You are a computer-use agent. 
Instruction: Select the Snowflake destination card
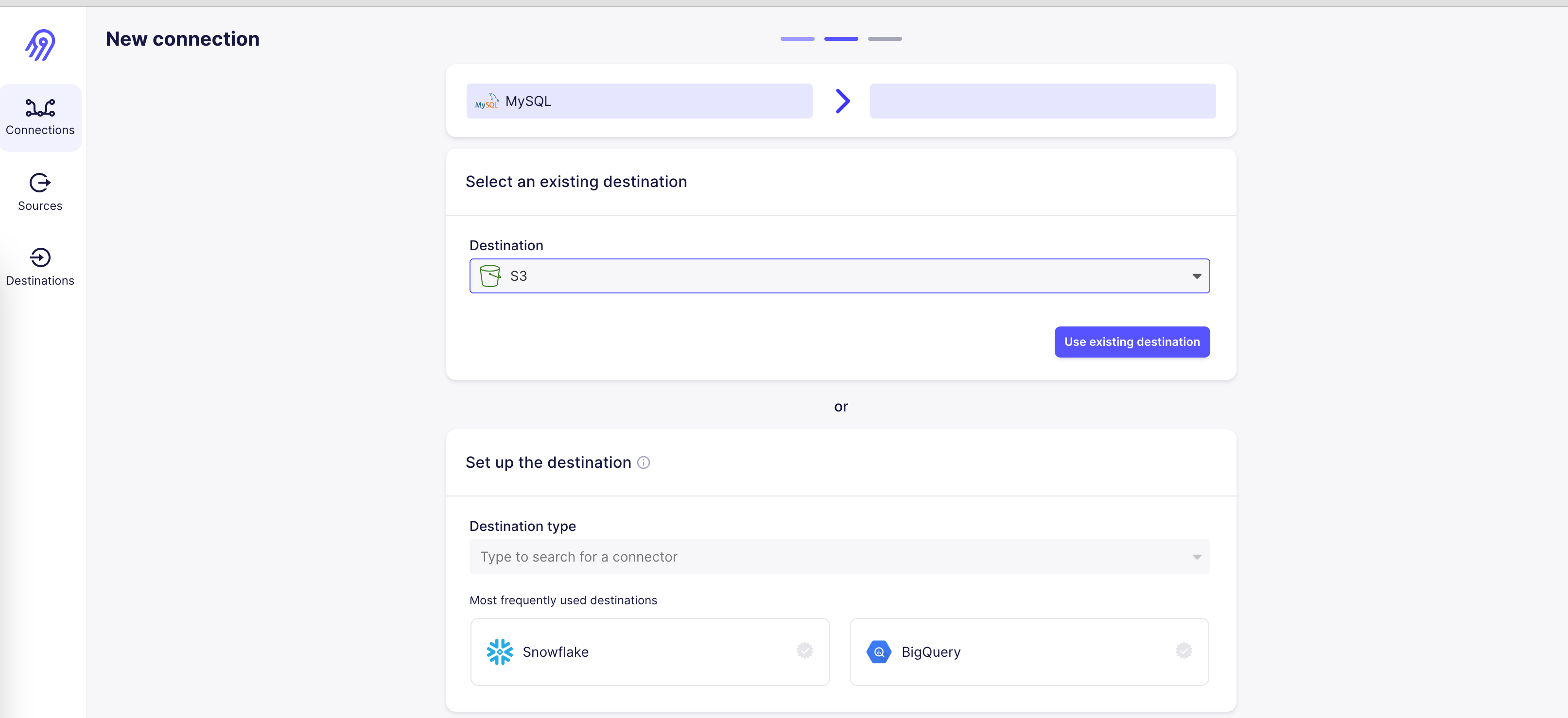(649, 651)
